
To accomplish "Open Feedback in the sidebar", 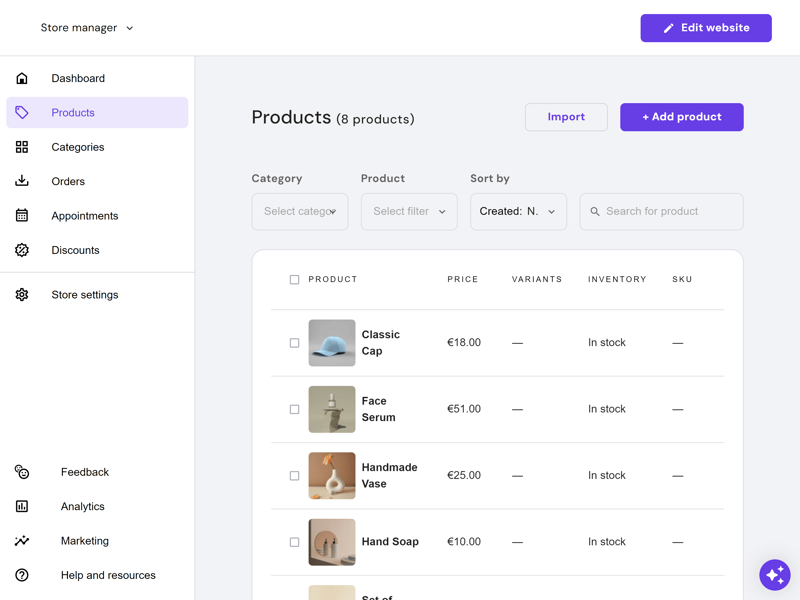I will tap(97, 472).
